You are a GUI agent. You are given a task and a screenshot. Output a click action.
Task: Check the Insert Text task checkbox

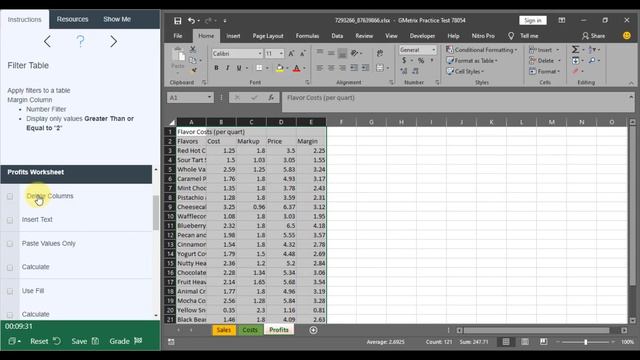[10, 220]
